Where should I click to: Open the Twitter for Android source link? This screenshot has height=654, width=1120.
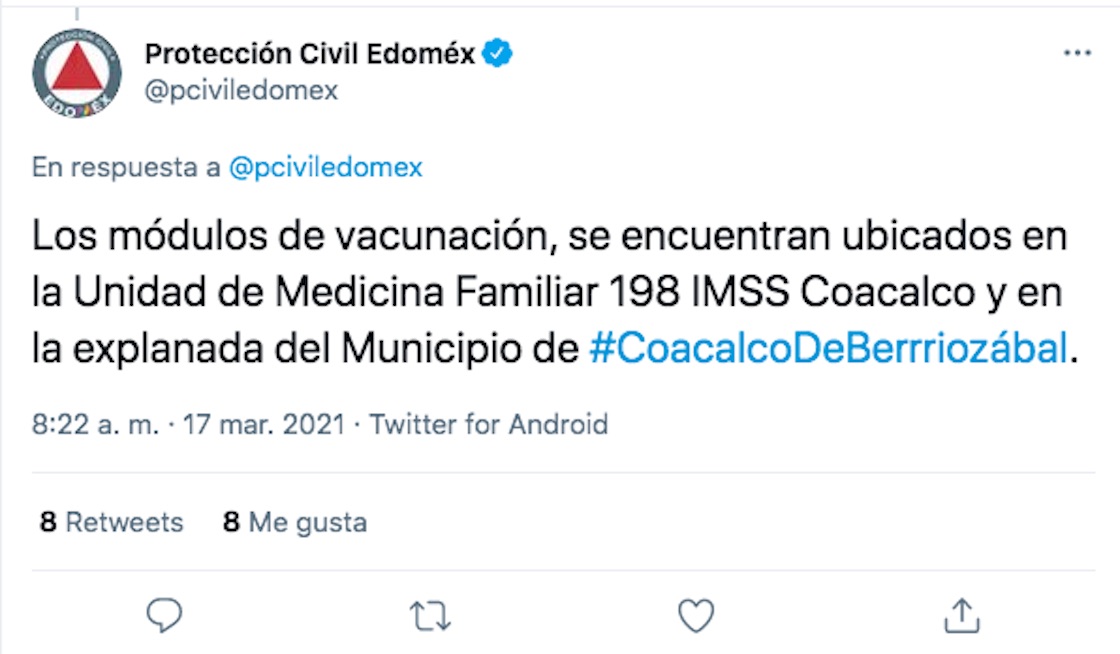pyautogui.click(x=489, y=424)
